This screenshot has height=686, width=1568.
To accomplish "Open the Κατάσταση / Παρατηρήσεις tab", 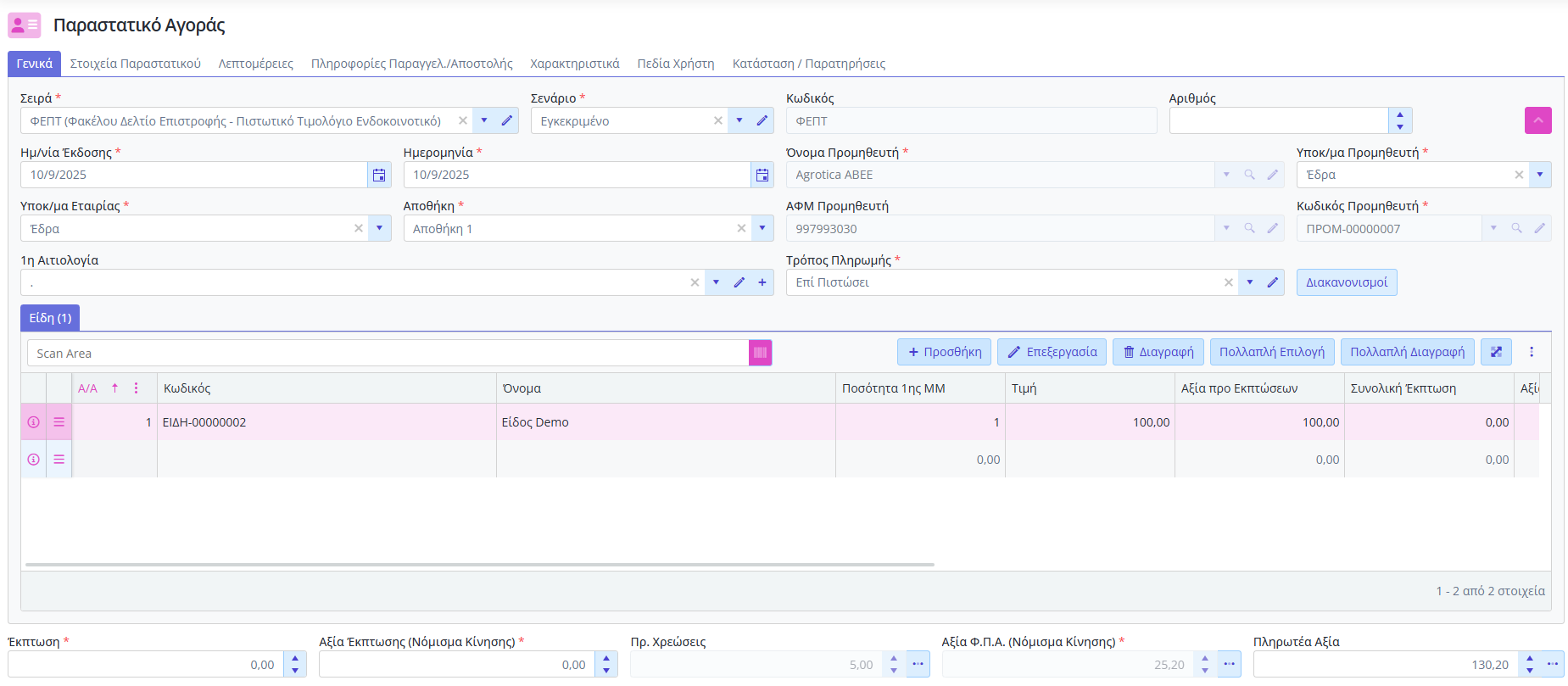I will coord(808,64).
